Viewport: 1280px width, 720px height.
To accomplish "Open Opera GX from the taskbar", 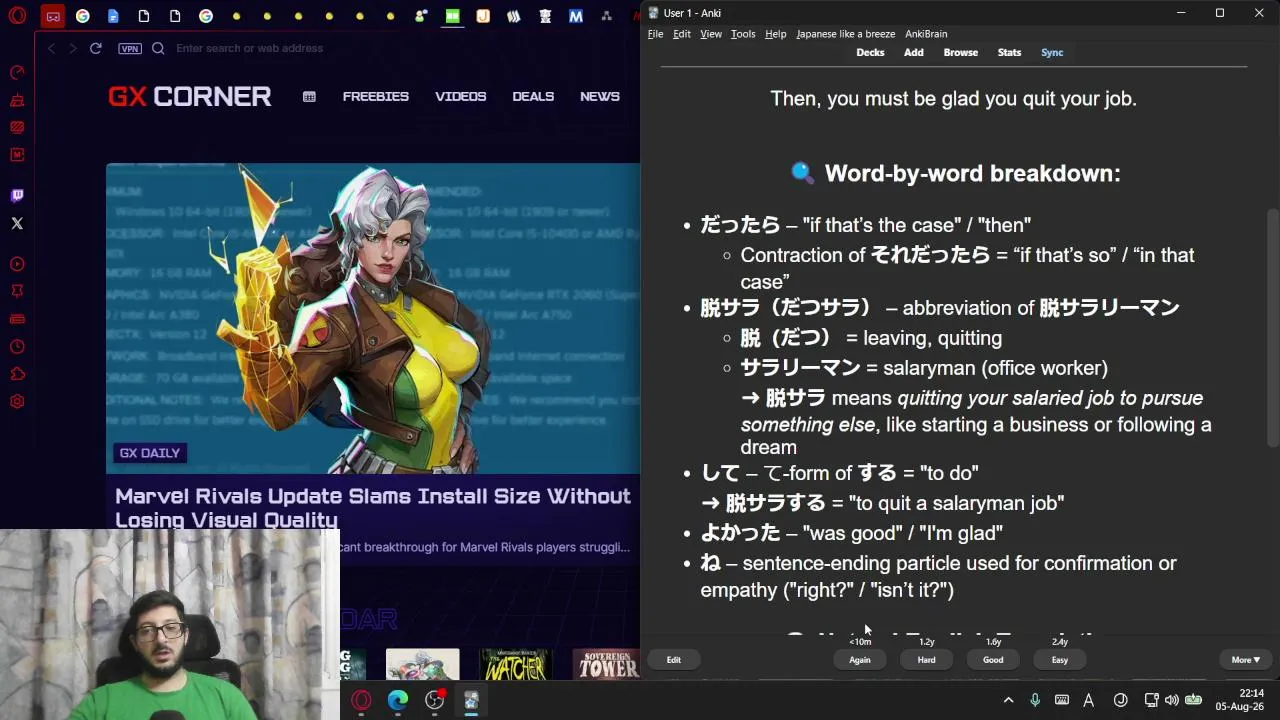I will coord(362,700).
